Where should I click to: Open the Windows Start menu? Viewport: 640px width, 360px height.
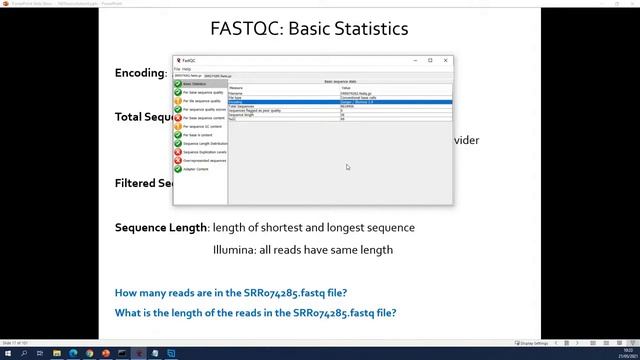click(x=8, y=353)
